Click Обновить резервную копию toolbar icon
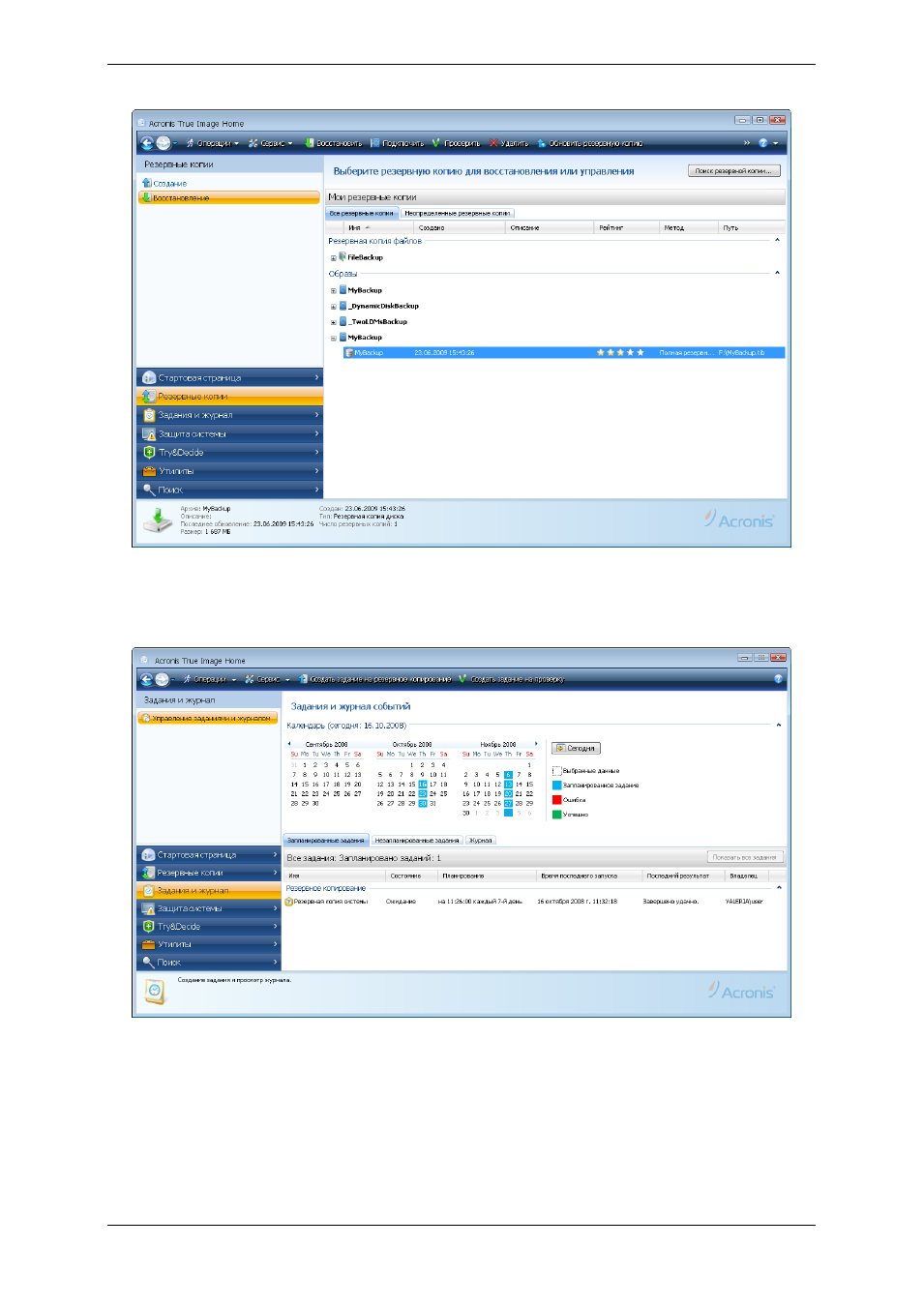This screenshot has width=924, height=1306. tap(542, 143)
